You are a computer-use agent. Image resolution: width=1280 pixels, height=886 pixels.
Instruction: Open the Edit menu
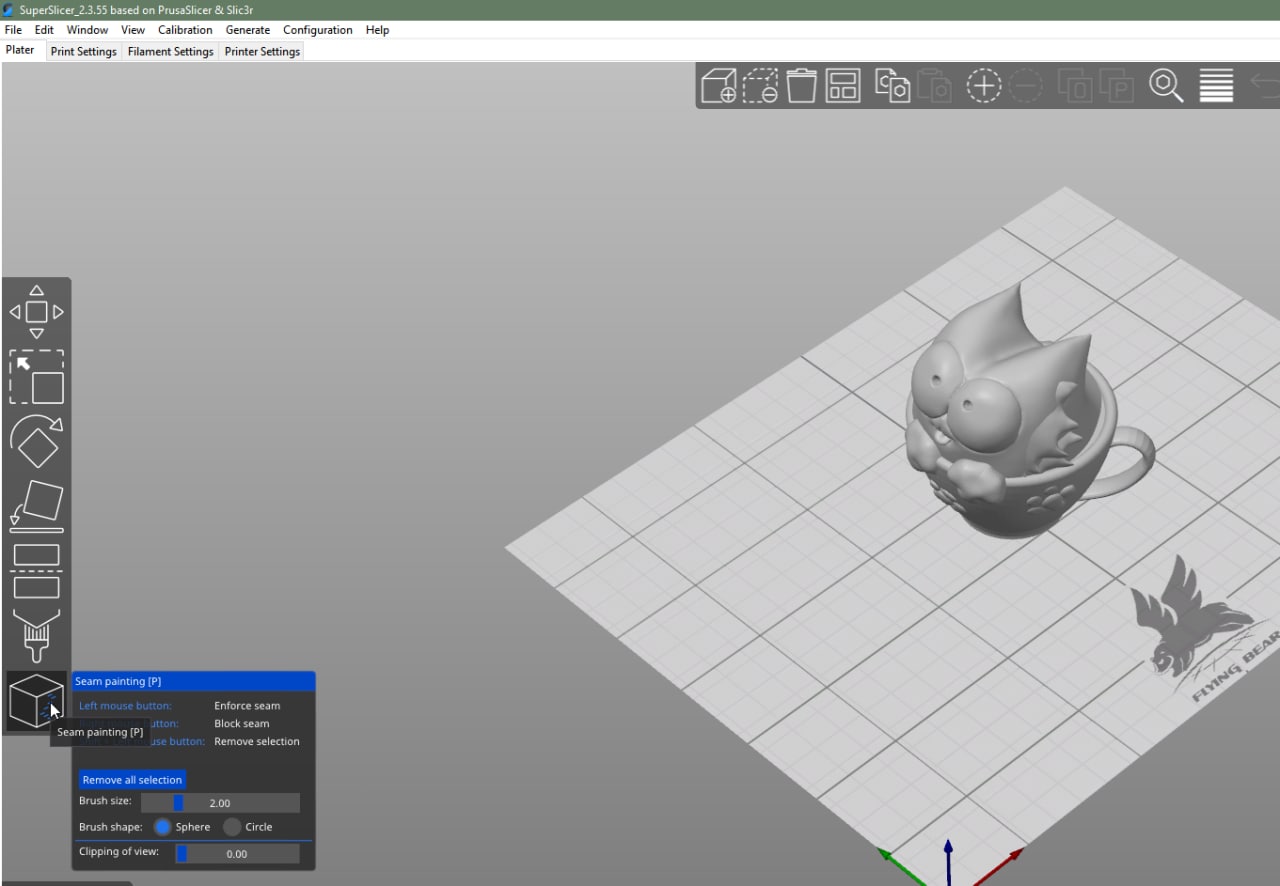[44, 30]
